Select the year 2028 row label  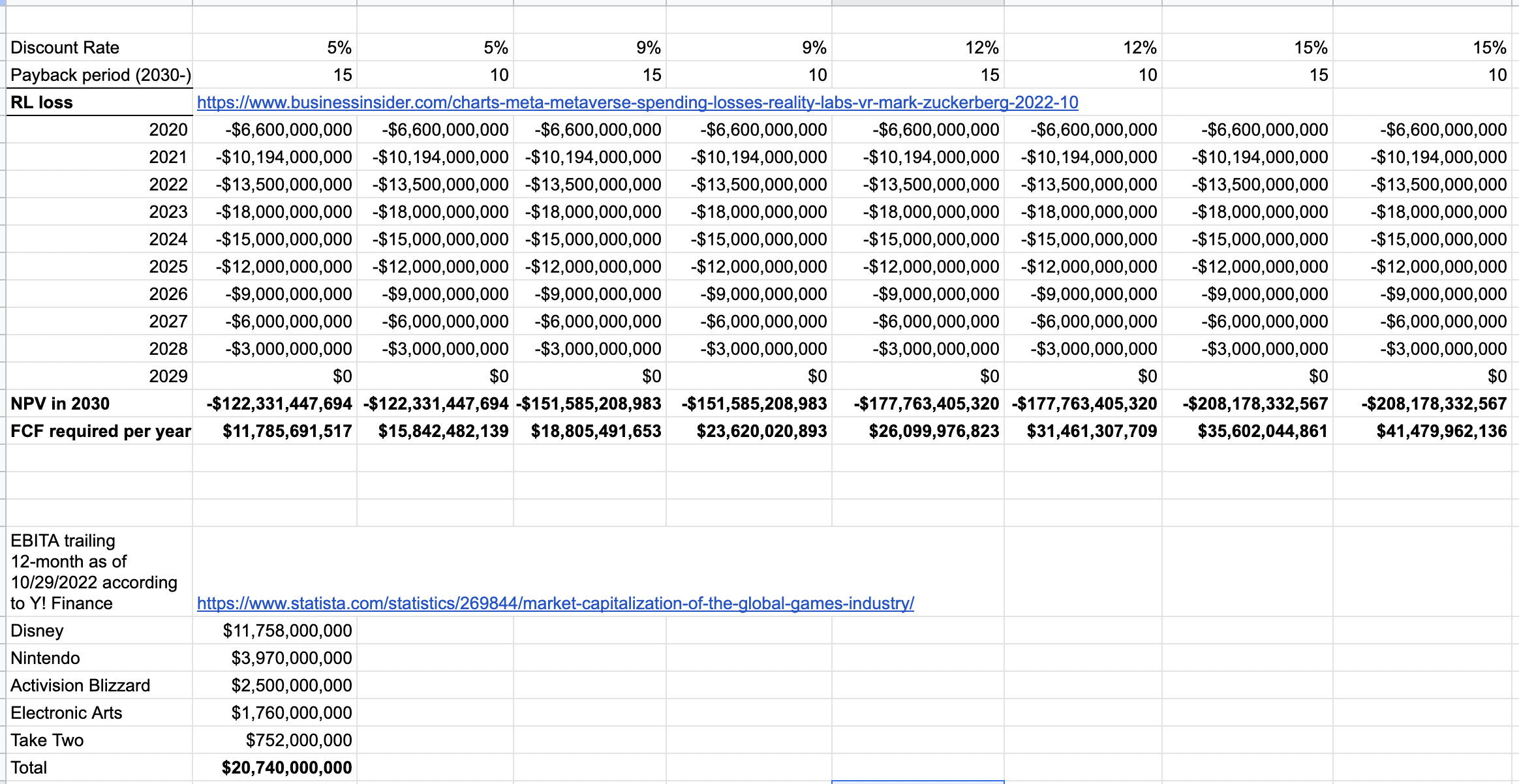(x=99, y=349)
